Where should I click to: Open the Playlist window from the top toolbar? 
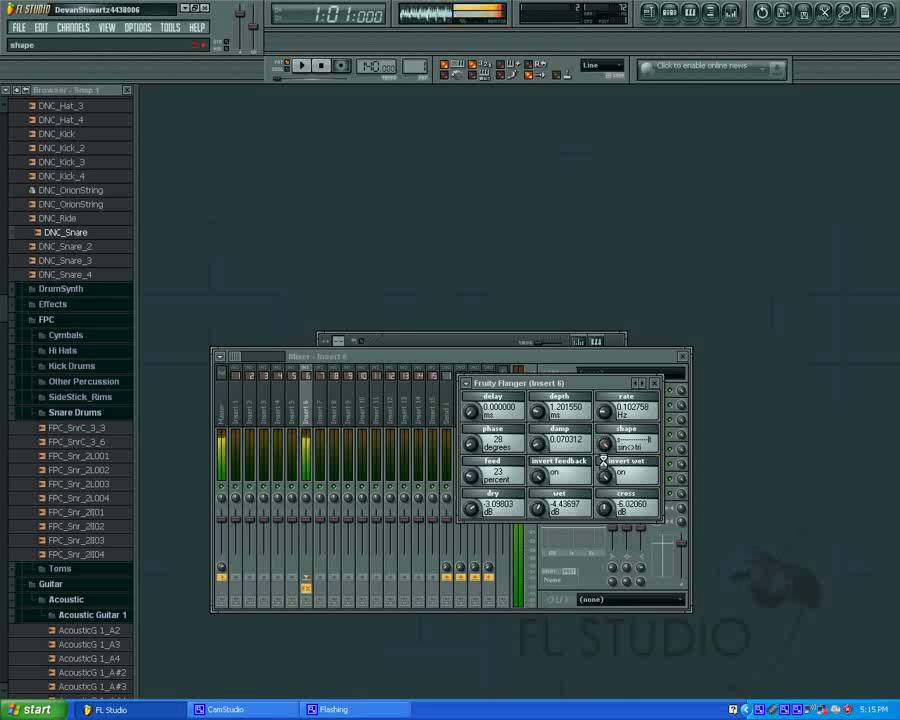click(649, 13)
